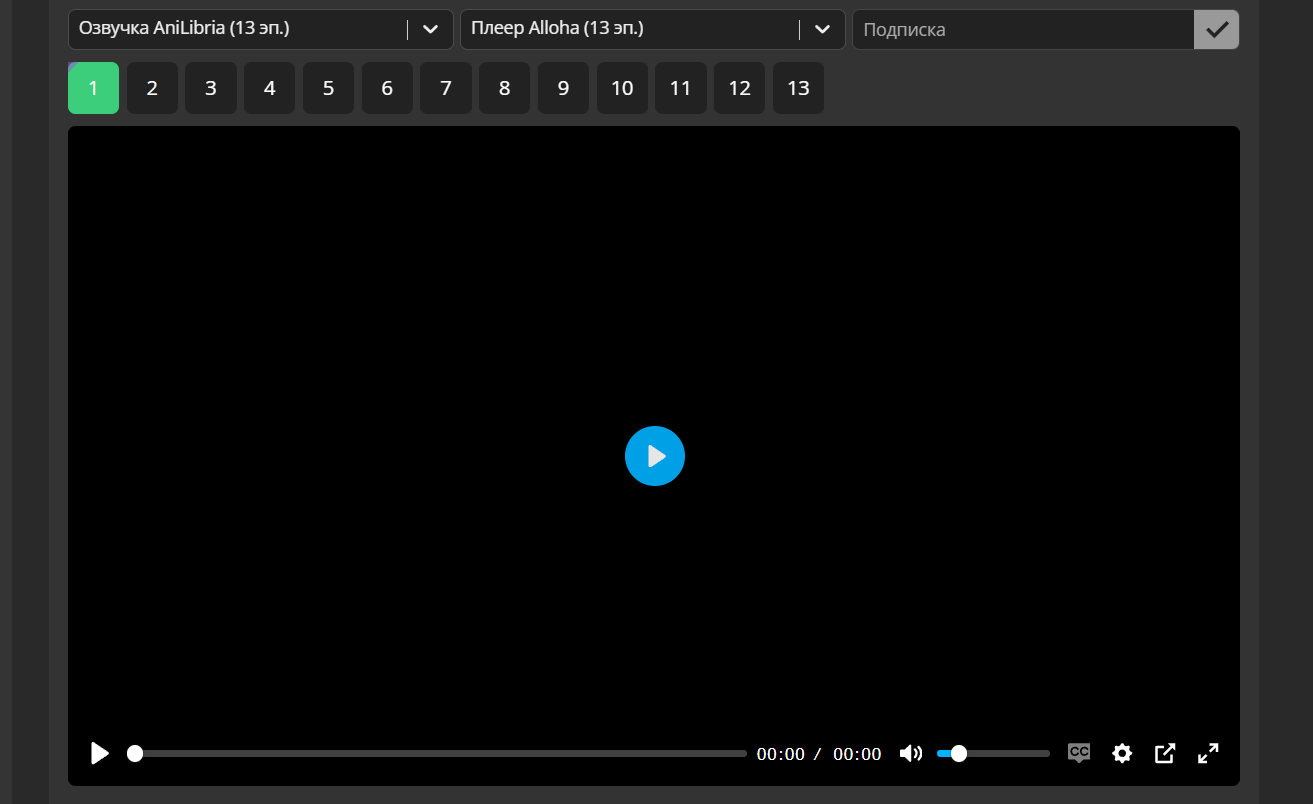Mute the video with the speaker icon

point(910,753)
